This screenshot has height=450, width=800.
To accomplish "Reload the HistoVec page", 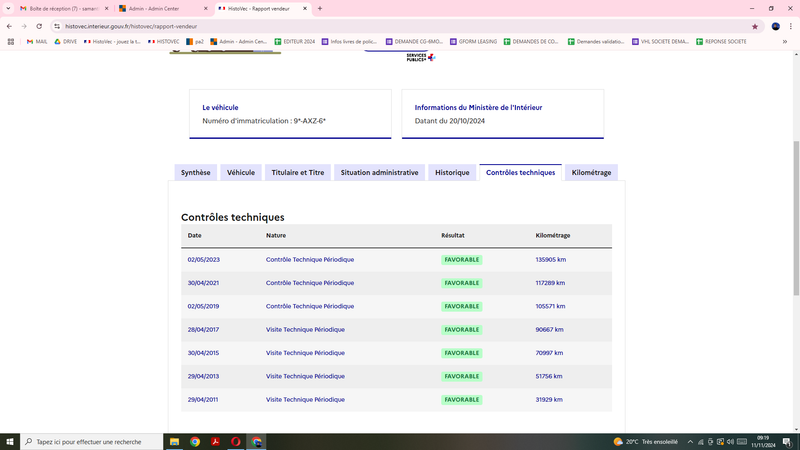I will [39, 26].
